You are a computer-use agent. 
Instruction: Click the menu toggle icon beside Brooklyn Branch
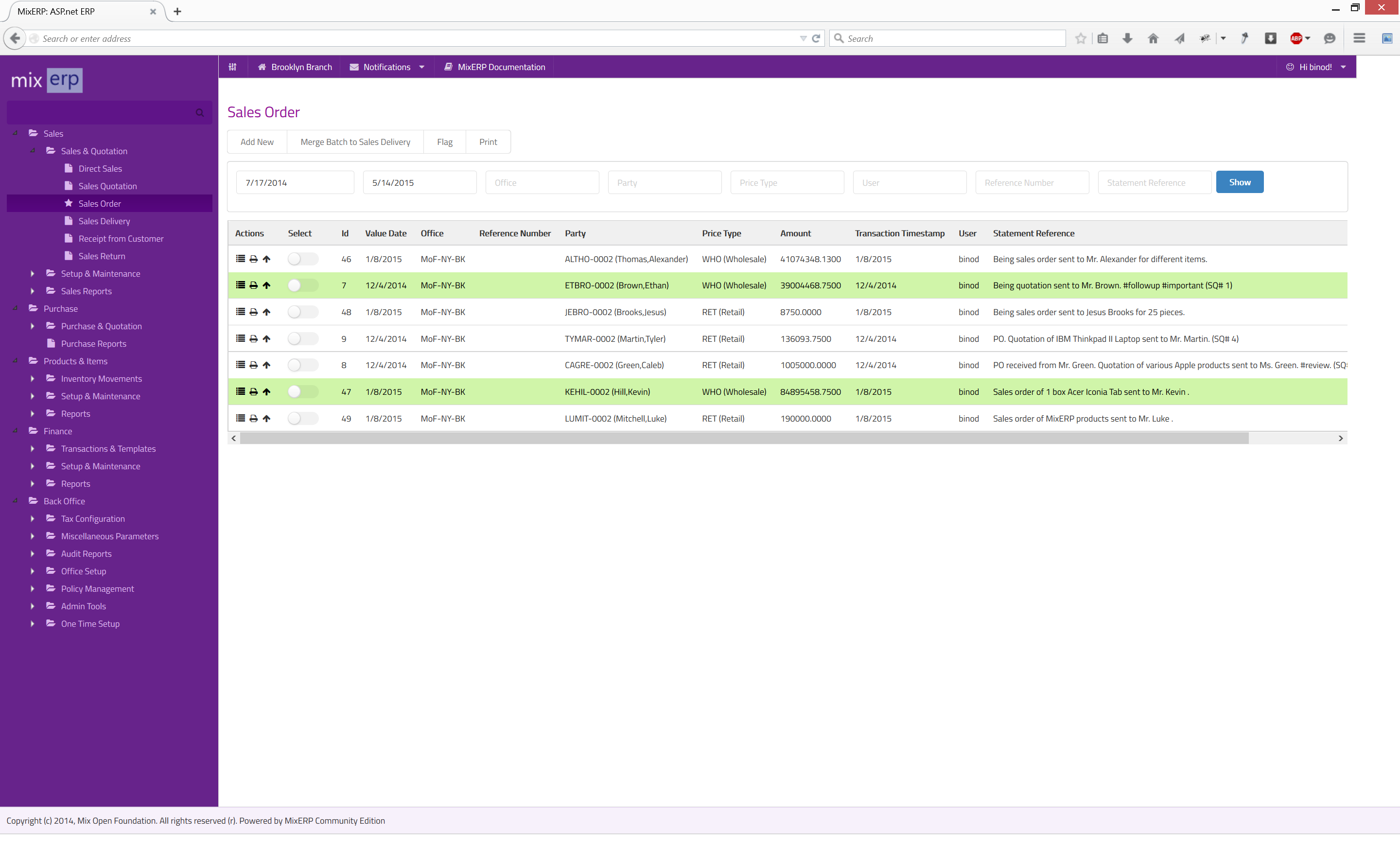[x=232, y=67]
